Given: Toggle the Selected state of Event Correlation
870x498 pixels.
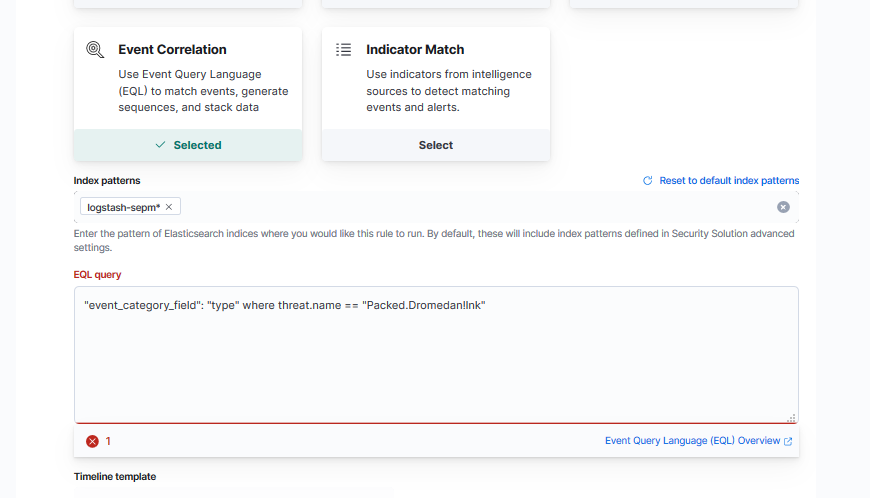Looking at the screenshot, I should (188, 145).
